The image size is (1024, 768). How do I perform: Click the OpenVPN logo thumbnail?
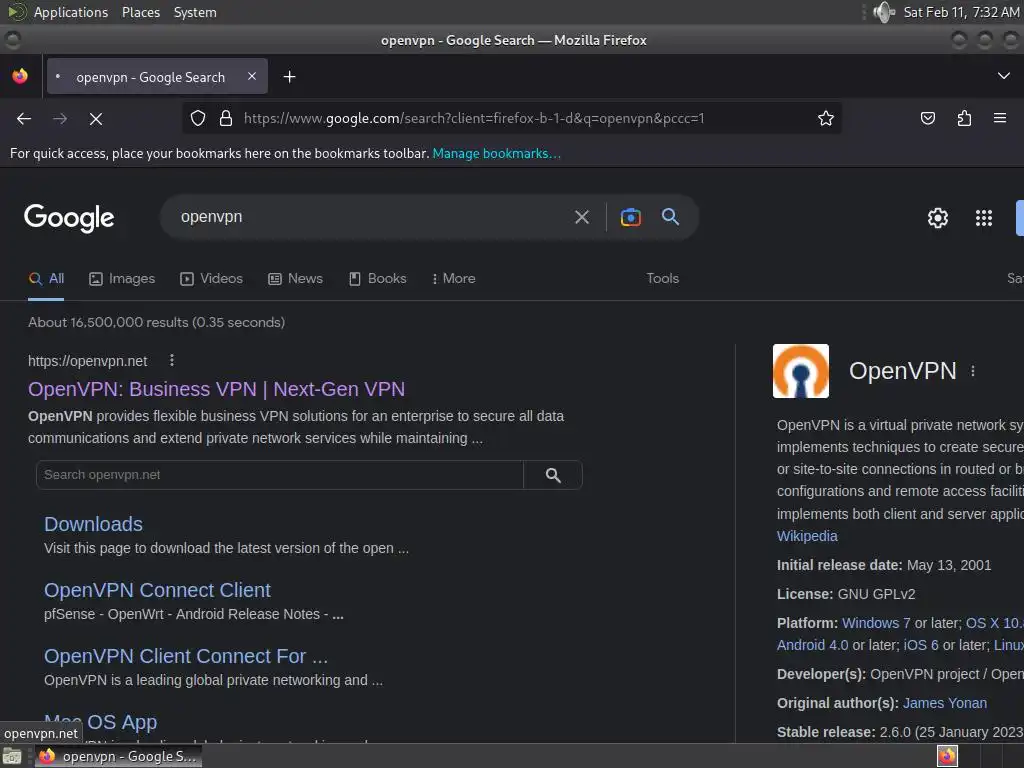(x=801, y=371)
